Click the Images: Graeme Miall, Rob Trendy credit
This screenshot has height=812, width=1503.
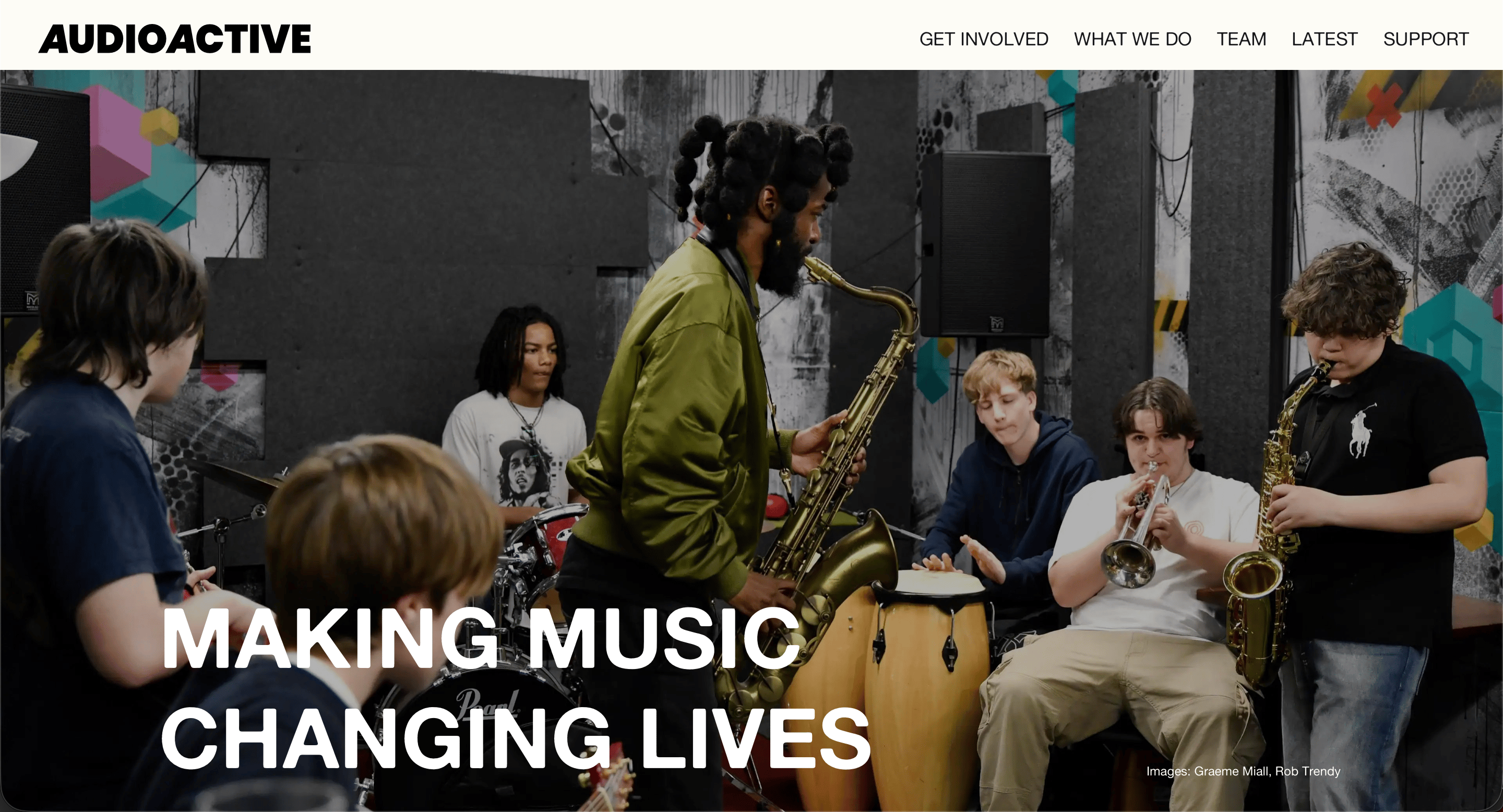1243,771
